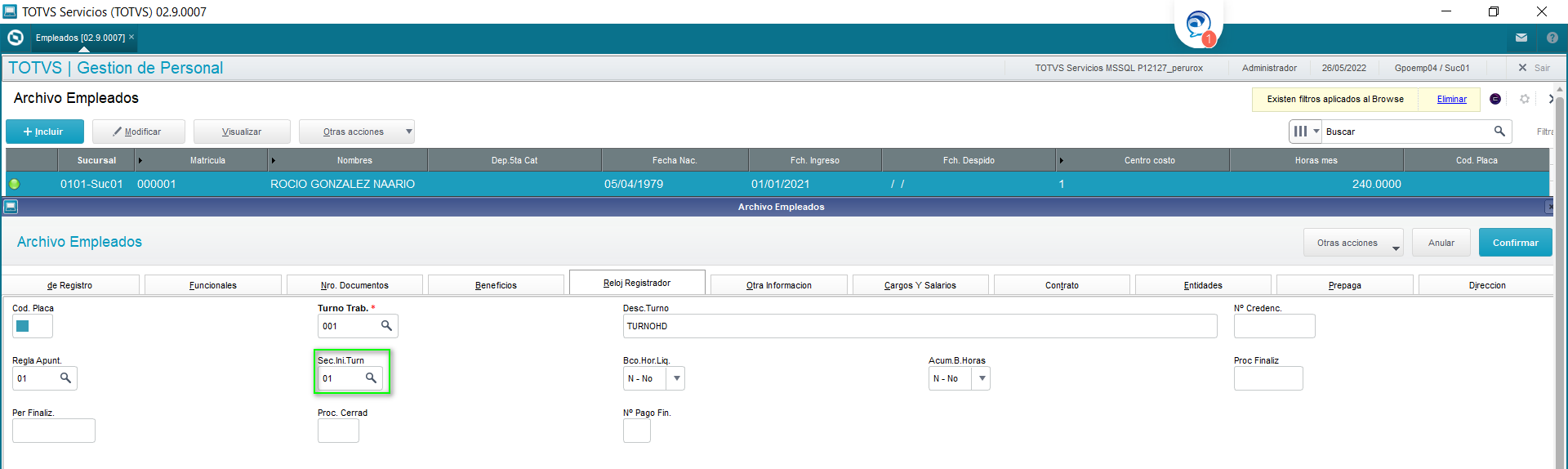The image size is (1568, 469).
Task: Switch to the Funcionales tab
Action: (212, 285)
